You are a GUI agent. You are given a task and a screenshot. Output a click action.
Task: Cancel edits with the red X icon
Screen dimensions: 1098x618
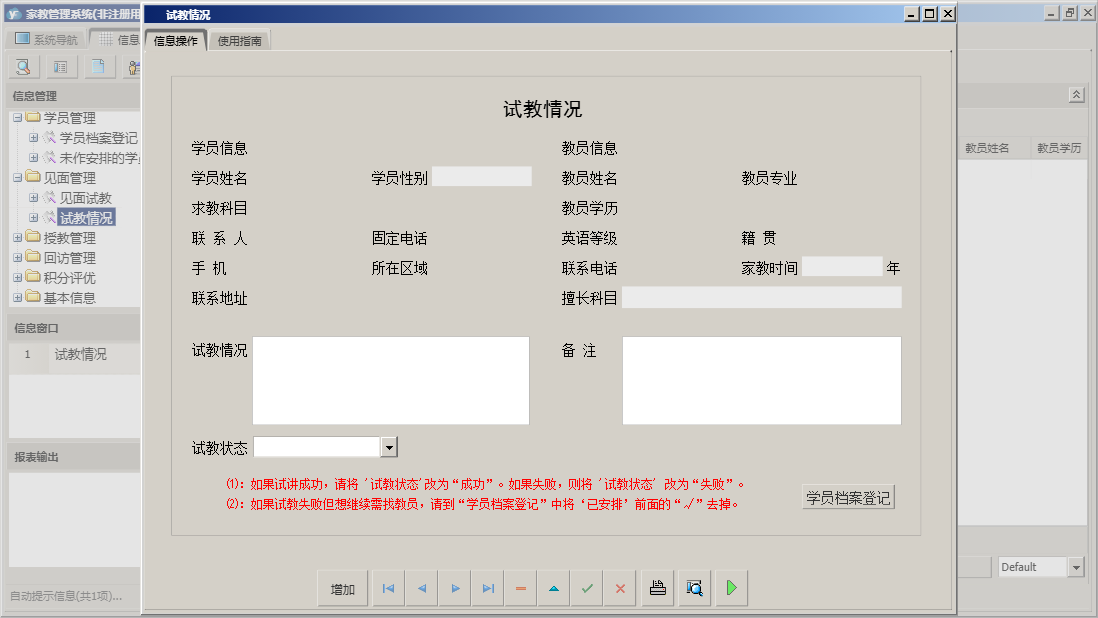(619, 588)
